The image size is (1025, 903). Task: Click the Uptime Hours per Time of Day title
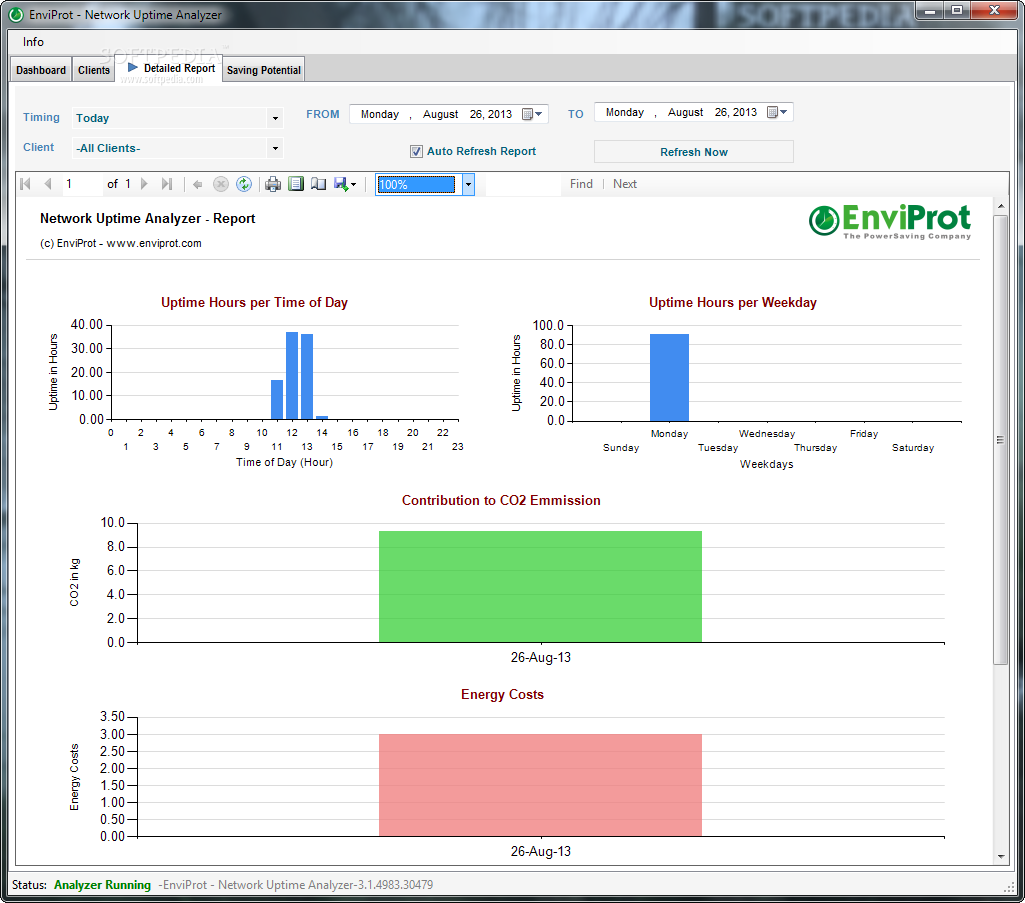point(254,303)
